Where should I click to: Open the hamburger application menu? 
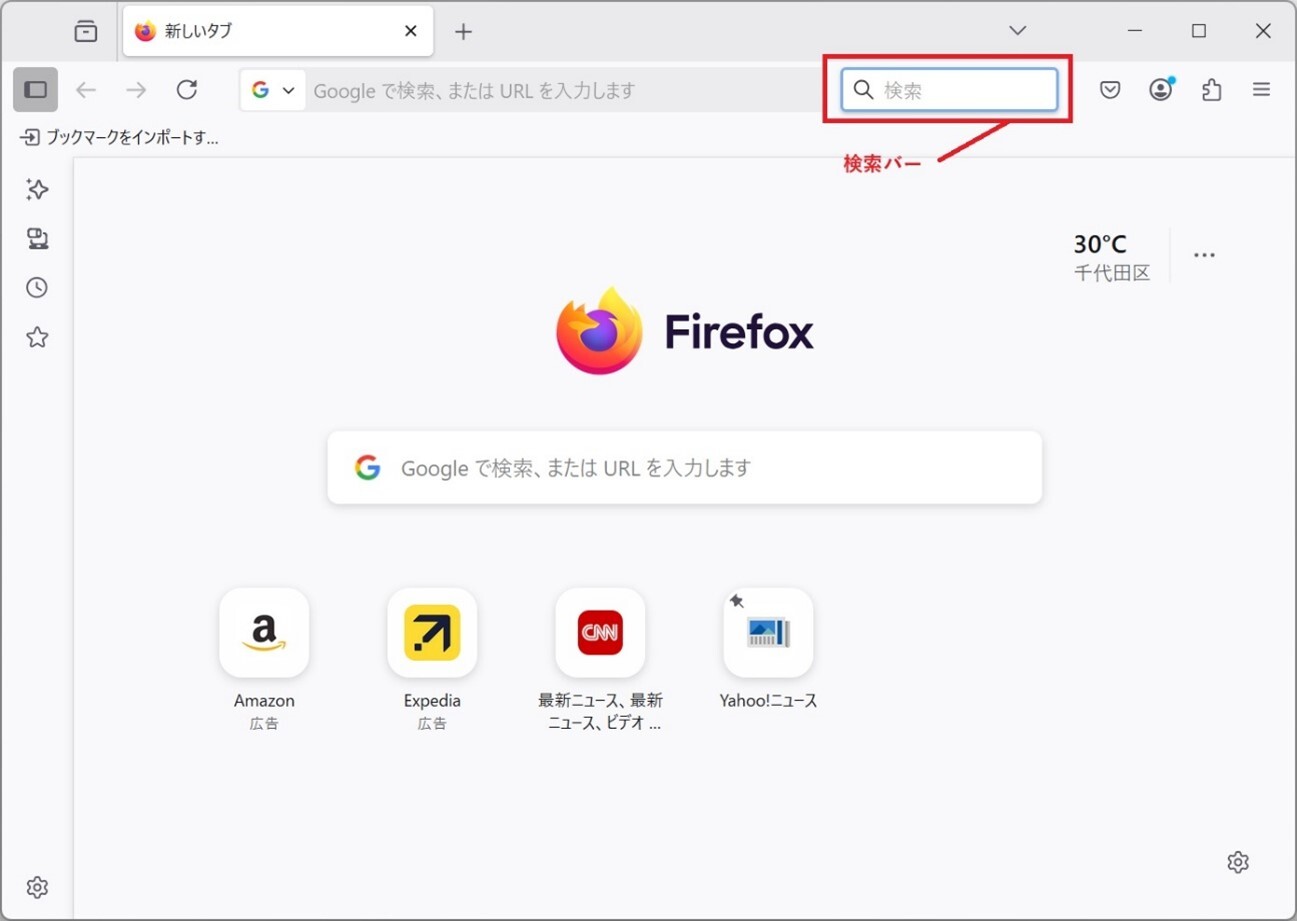(1261, 90)
